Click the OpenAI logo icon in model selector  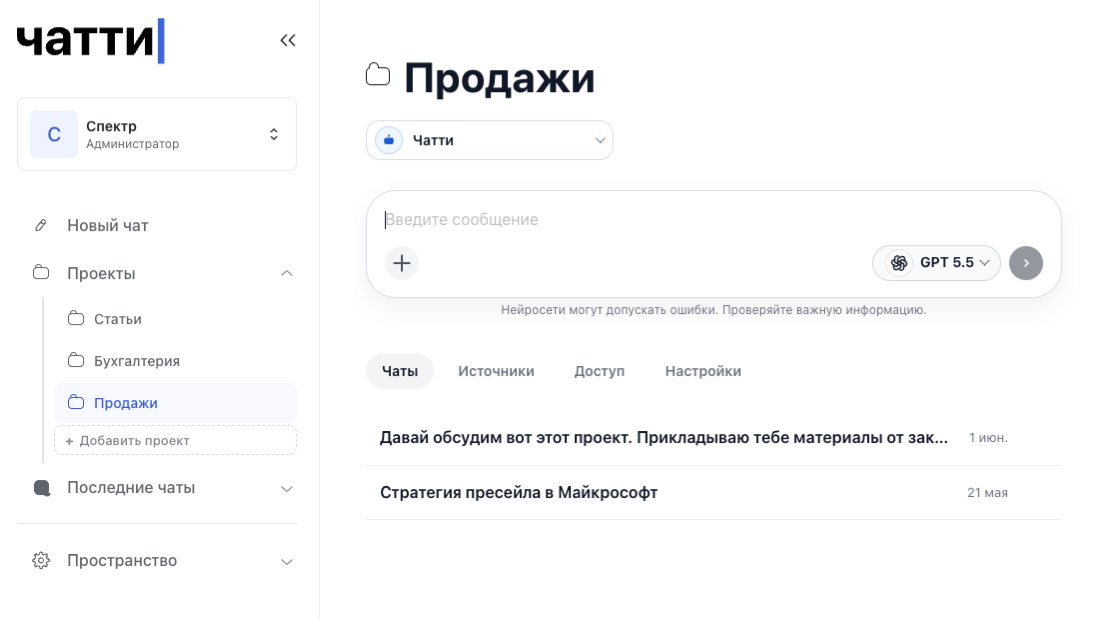point(900,263)
